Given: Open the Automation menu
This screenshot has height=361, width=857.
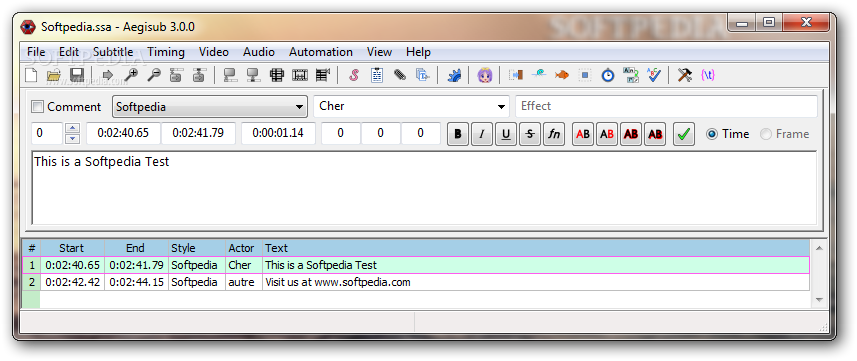Looking at the screenshot, I should pos(321,52).
